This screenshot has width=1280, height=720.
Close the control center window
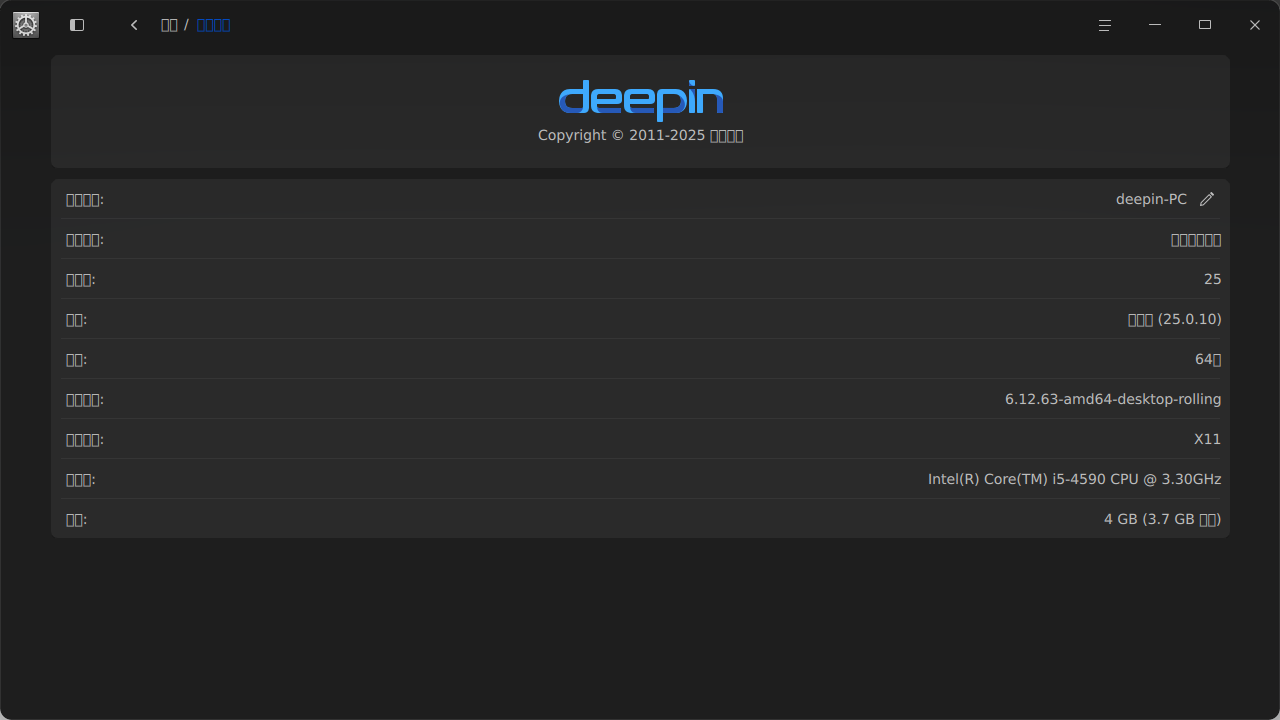click(x=1255, y=25)
